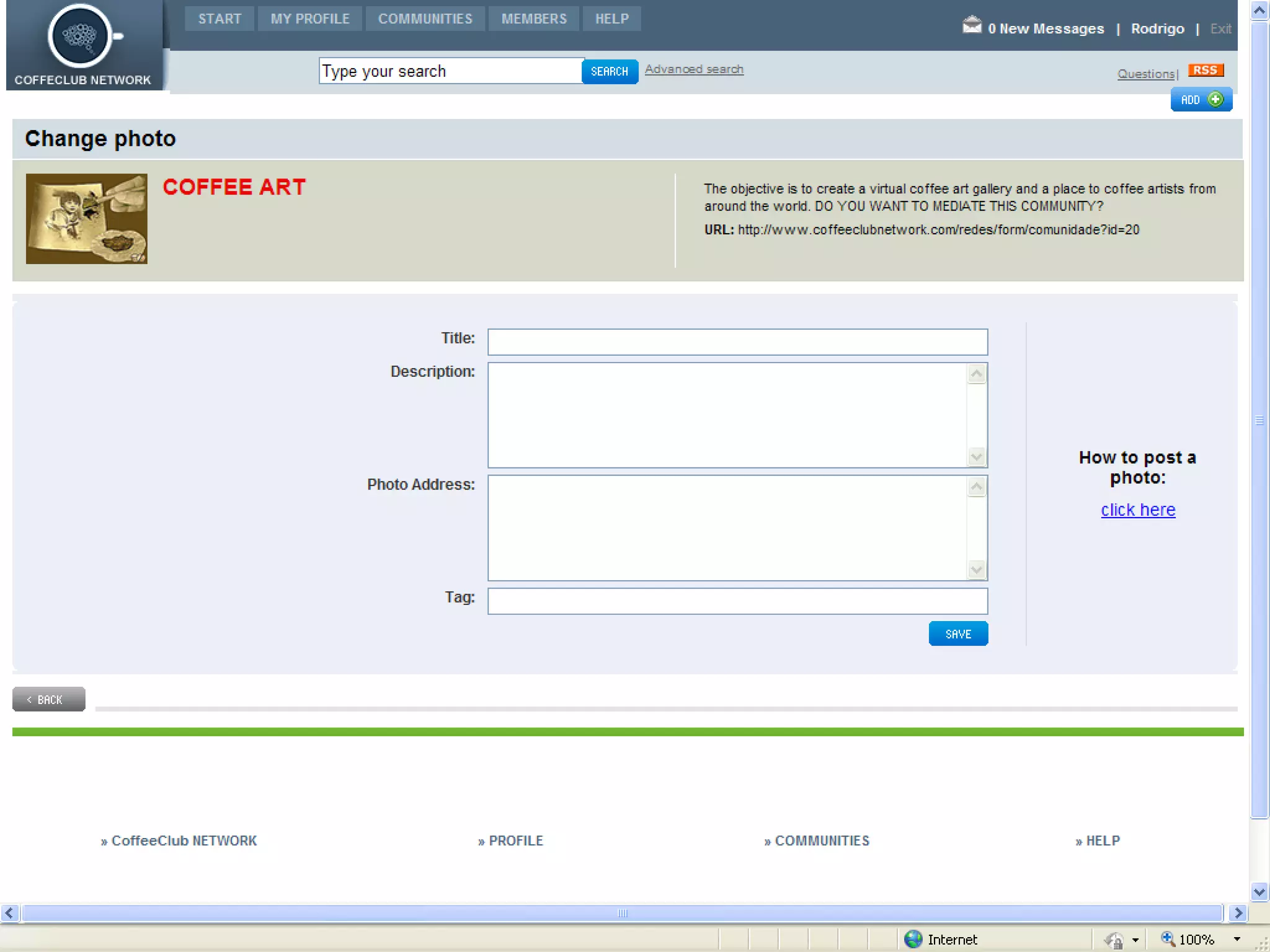Click the ADD button with plus icon

point(1201,100)
